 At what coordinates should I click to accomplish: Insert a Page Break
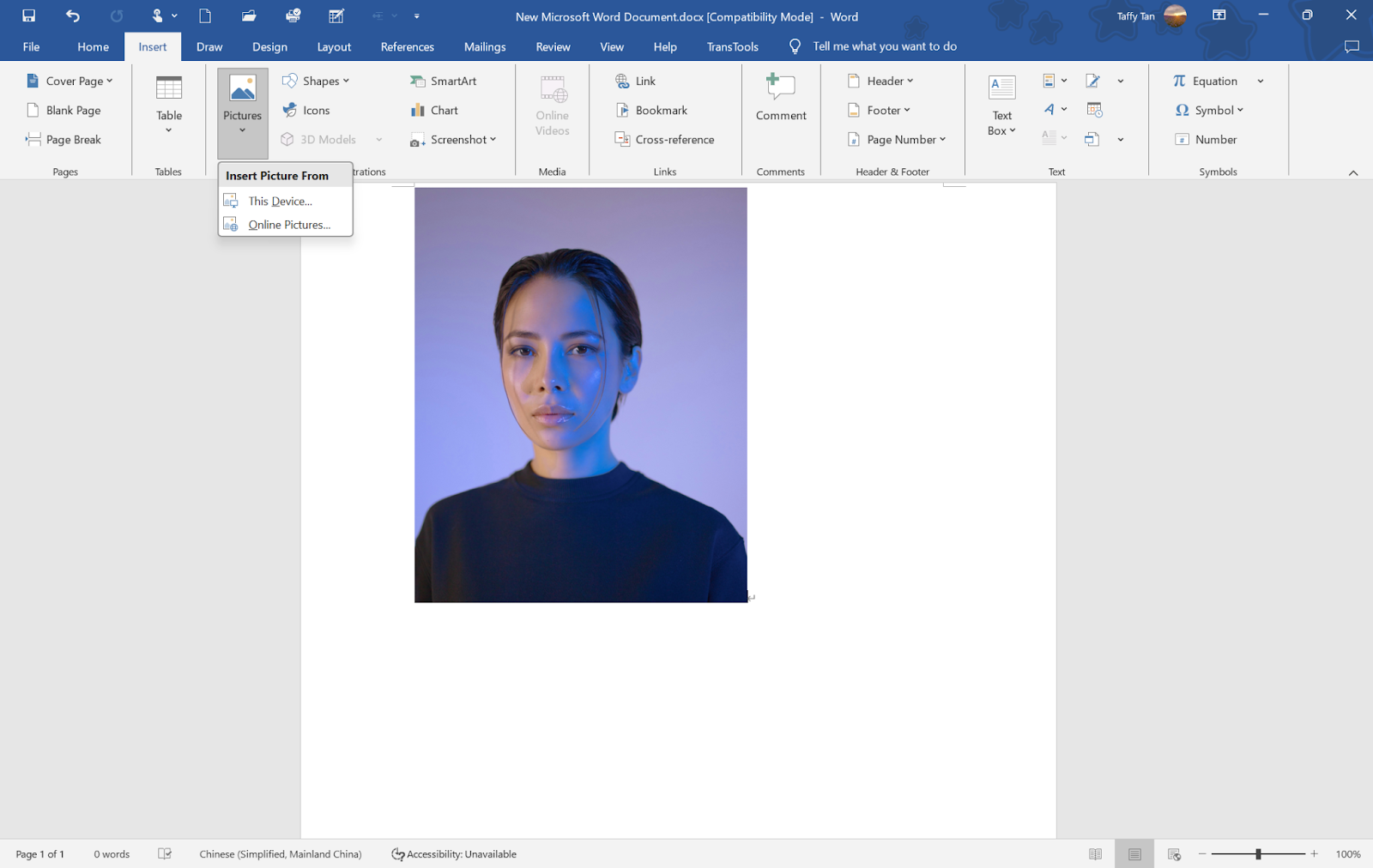64,139
